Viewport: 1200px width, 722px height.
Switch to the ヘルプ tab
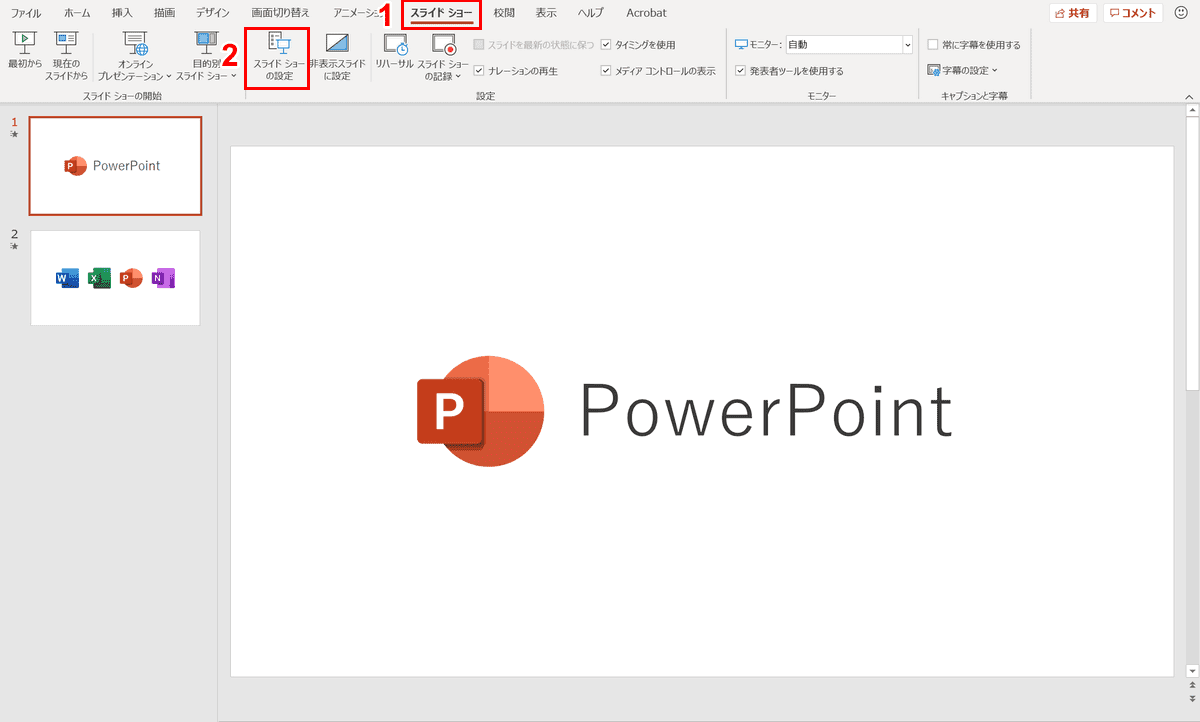pos(590,13)
